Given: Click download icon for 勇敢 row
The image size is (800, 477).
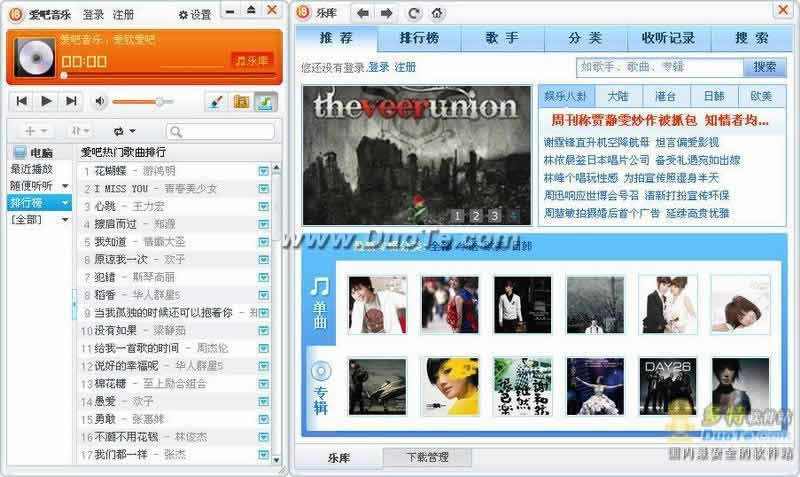Looking at the screenshot, I should (263, 419).
